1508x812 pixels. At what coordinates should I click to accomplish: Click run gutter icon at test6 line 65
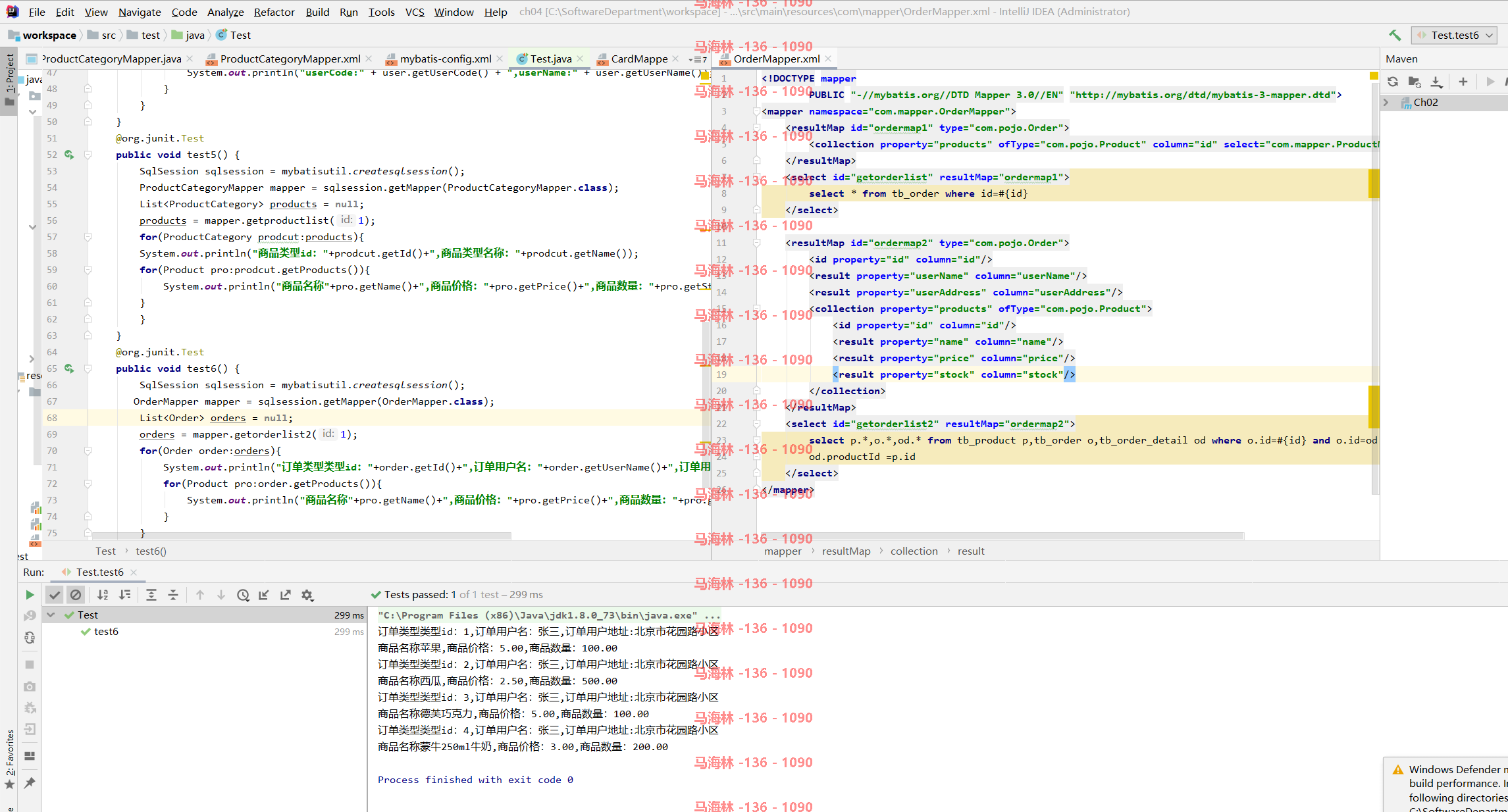tap(69, 368)
